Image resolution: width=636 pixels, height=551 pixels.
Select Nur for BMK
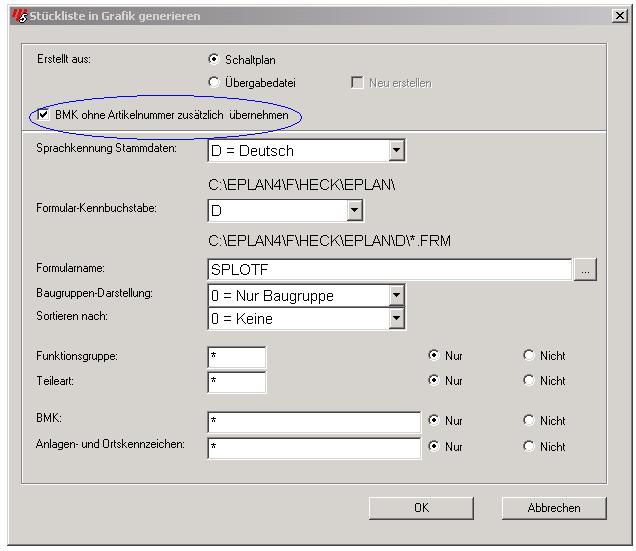click(434, 420)
